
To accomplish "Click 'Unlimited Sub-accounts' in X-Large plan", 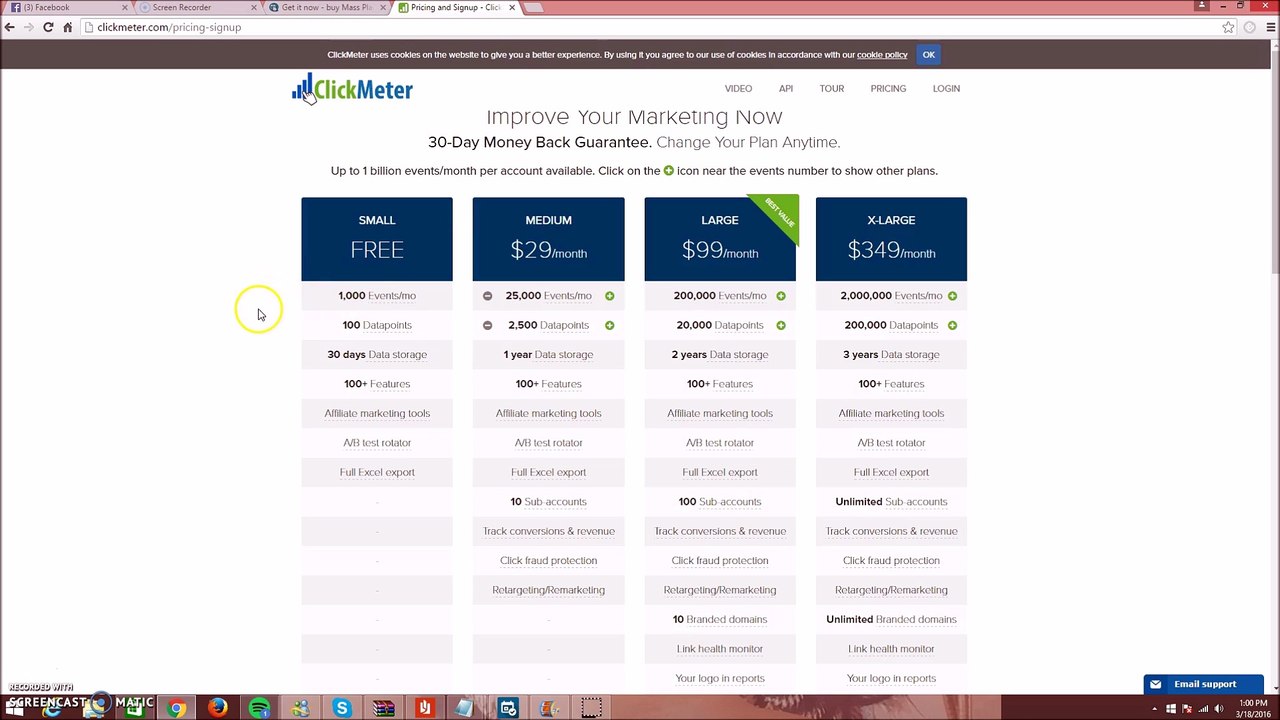I will click(891, 502).
